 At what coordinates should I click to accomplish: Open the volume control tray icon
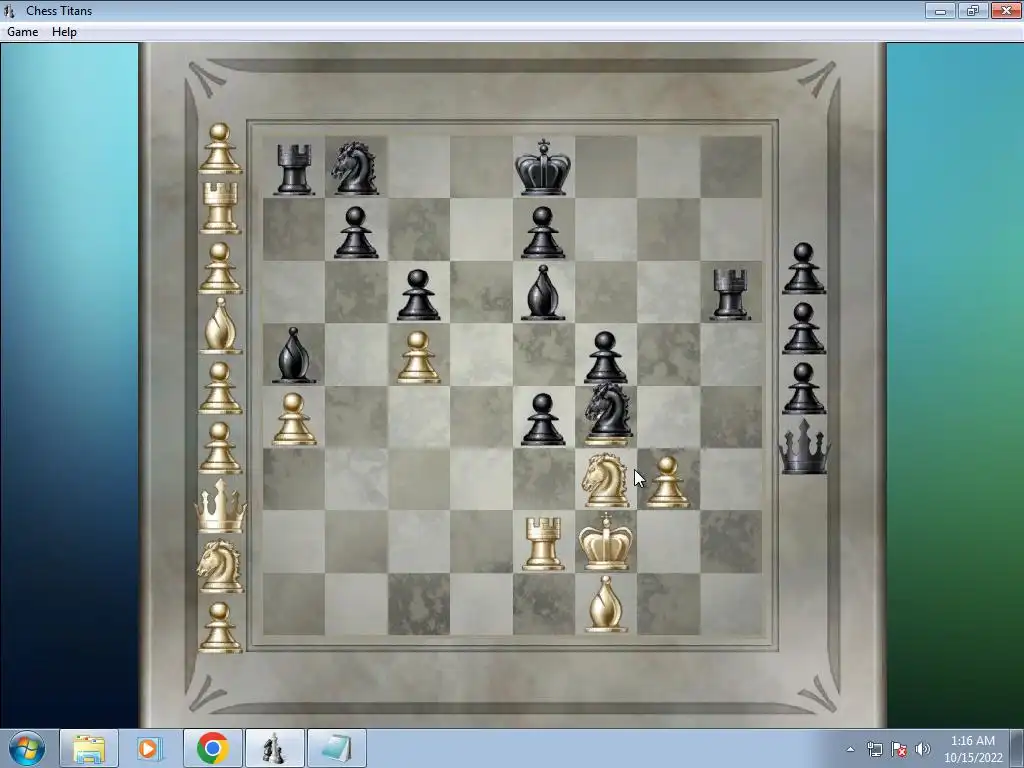point(923,749)
